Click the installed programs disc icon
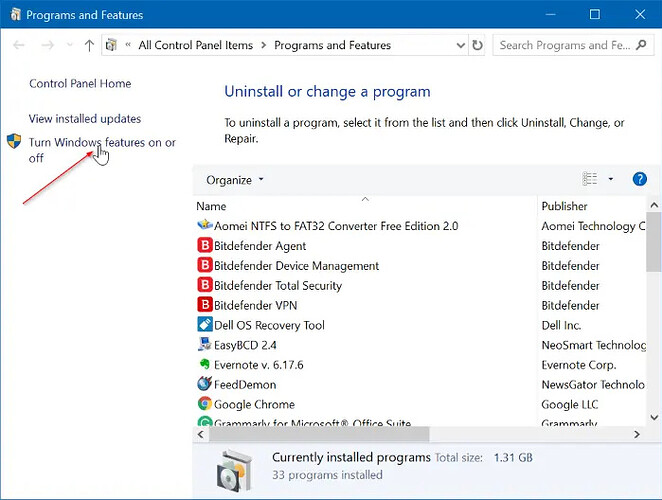Viewport: 662px width, 500px height. (234, 472)
